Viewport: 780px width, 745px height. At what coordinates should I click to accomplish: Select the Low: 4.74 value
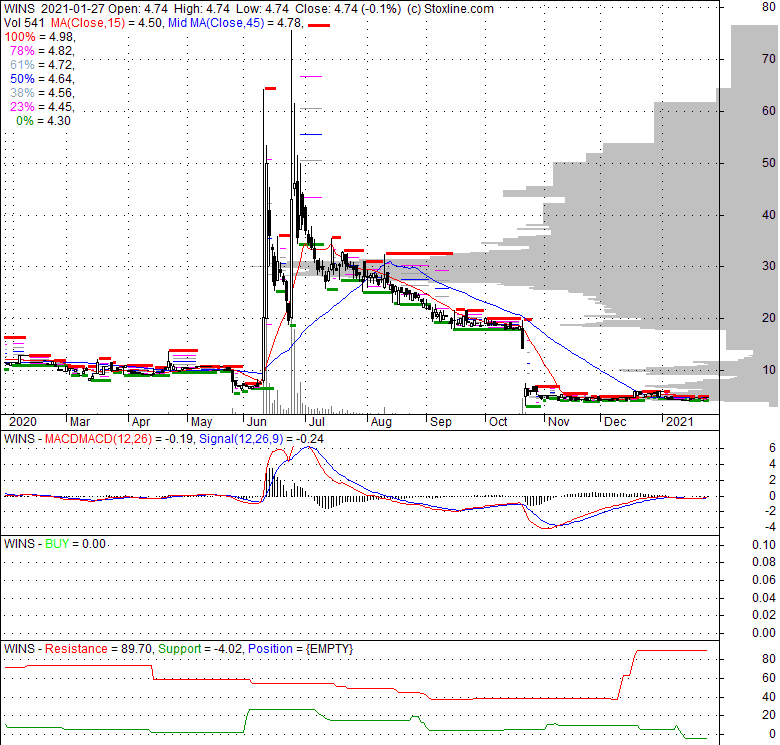tap(263, 9)
